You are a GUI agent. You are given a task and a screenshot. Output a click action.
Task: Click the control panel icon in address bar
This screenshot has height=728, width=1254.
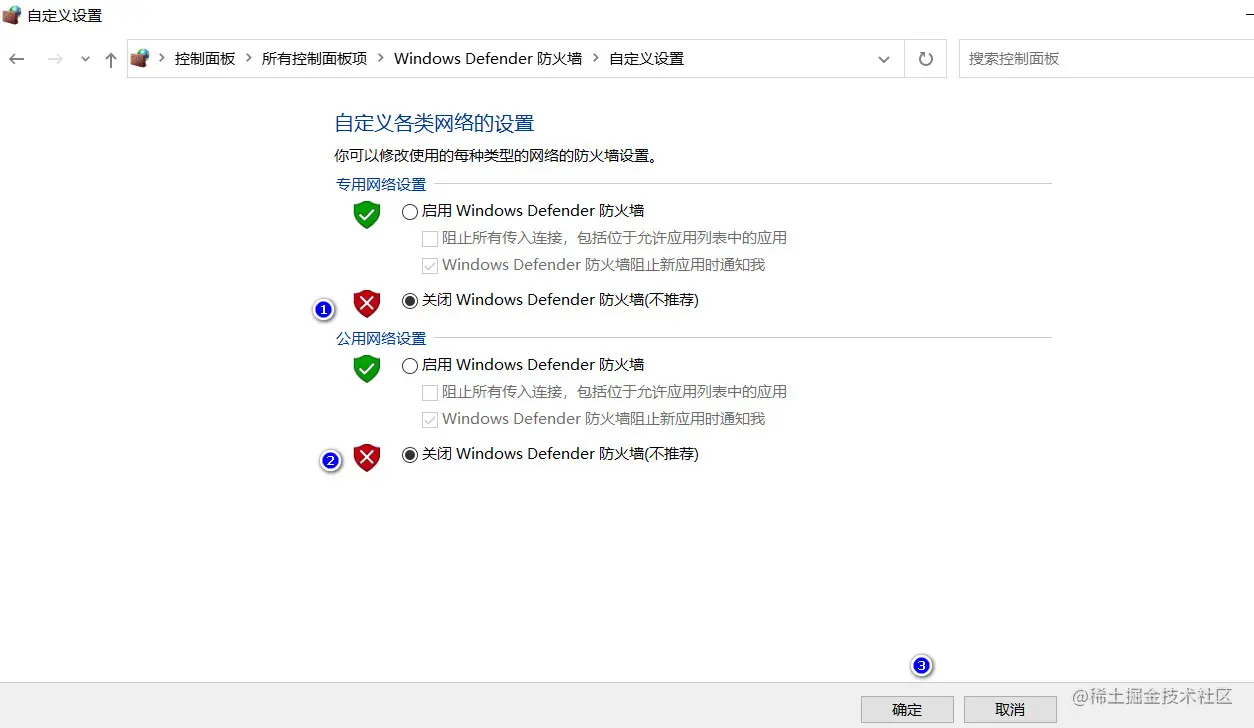[x=140, y=58]
